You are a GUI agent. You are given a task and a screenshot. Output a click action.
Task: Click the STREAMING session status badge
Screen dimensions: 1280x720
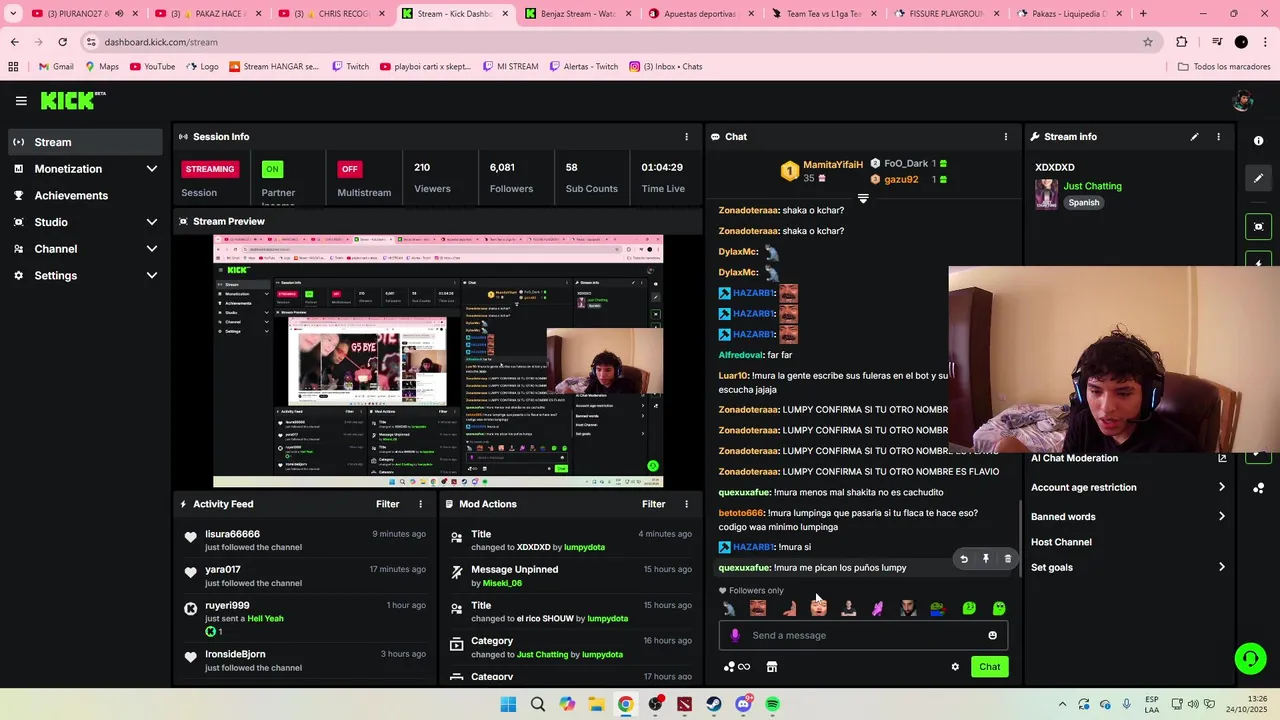pos(209,169)
